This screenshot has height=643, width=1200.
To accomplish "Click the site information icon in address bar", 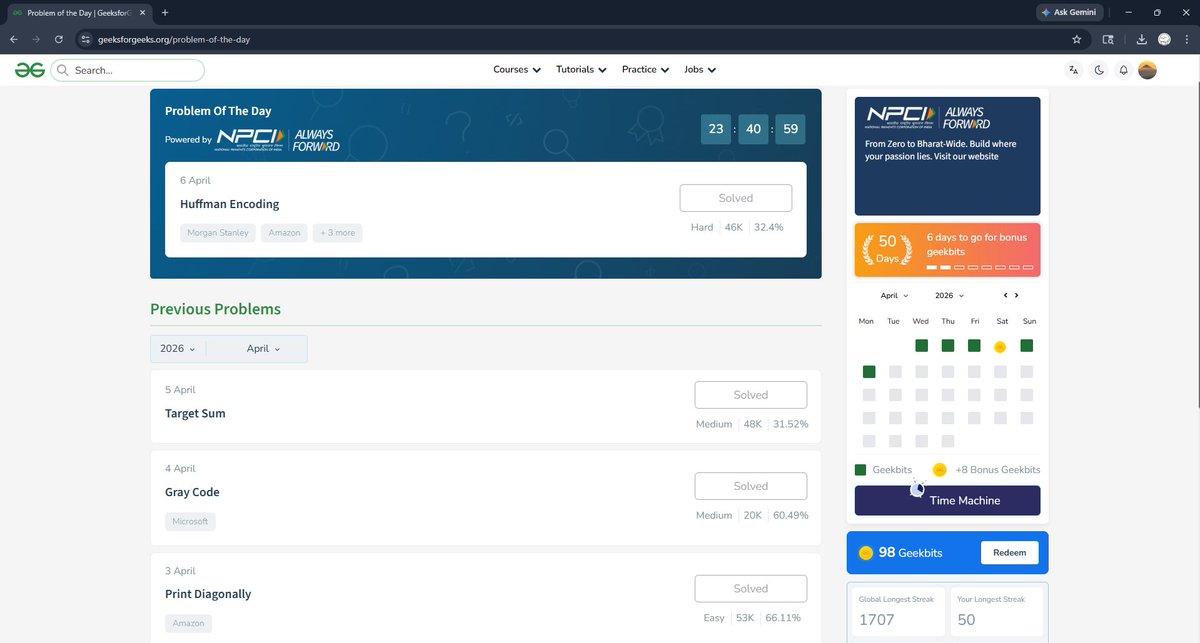I will click(x=86, y=39).
